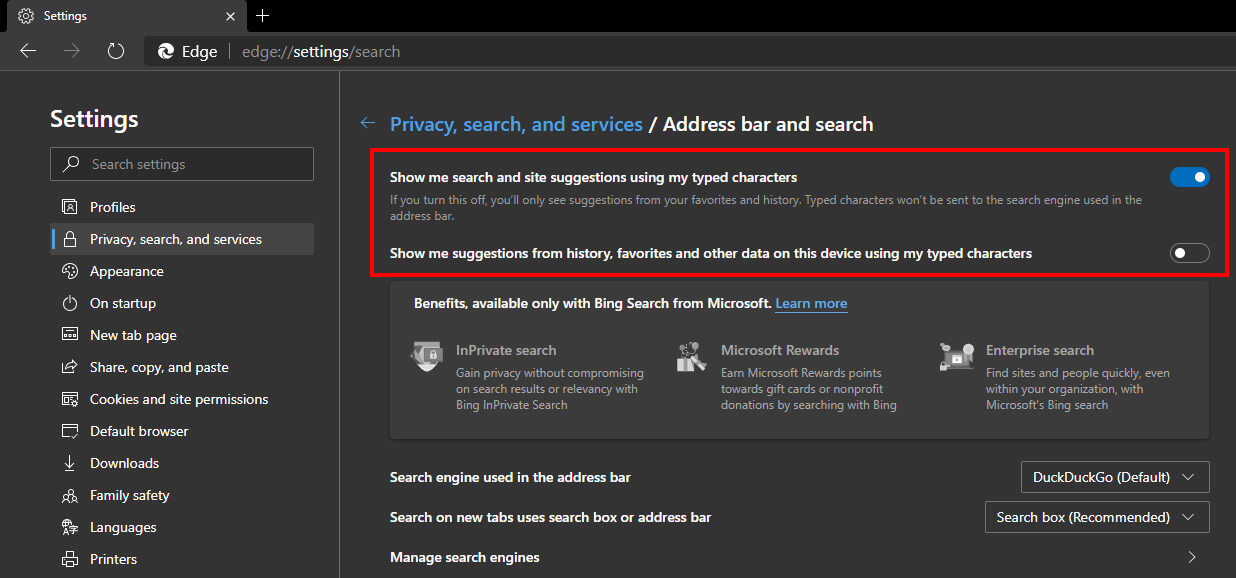Click the browser forward arrow button
This screenshot has height=578, width=1236.
pos(71,51)
